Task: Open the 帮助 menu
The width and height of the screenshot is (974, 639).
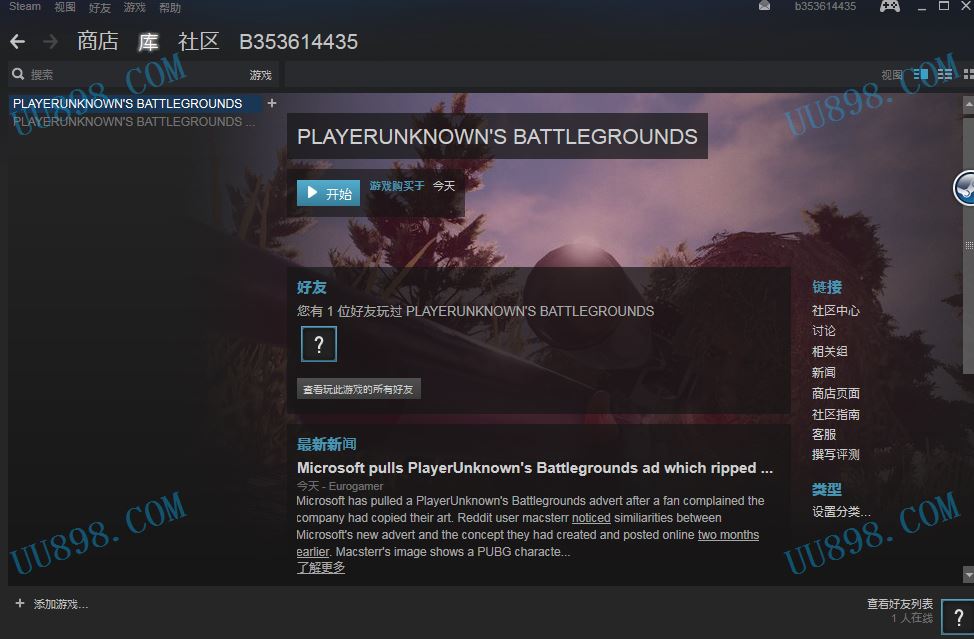Action: (x=170, y=7)
